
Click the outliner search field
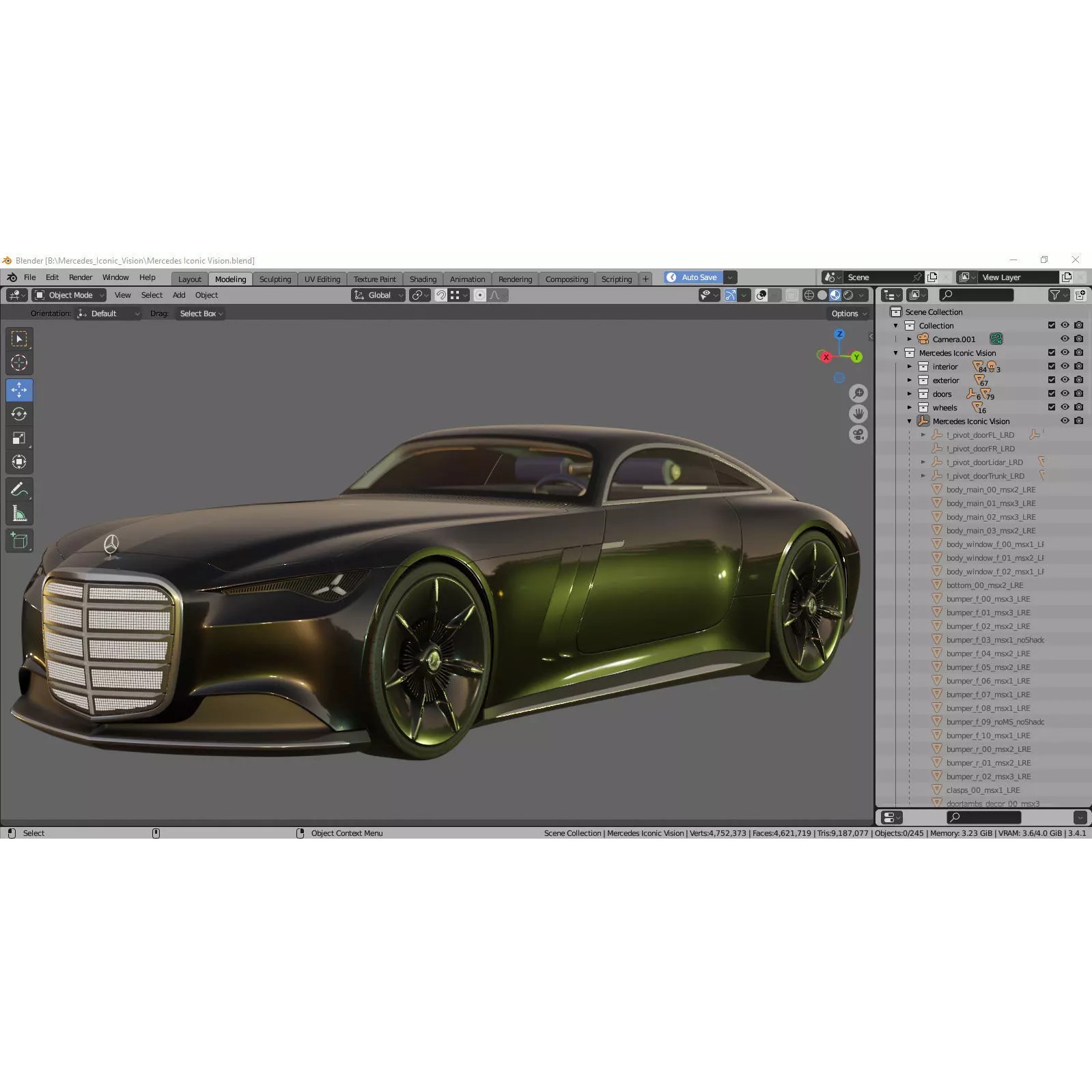(977, 295)
